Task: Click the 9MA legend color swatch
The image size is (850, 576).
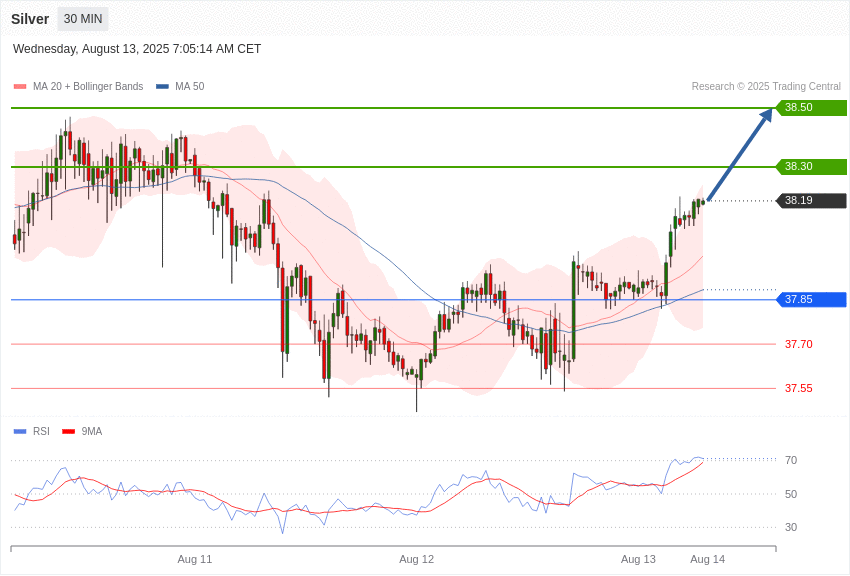Action: click(68, 432)
